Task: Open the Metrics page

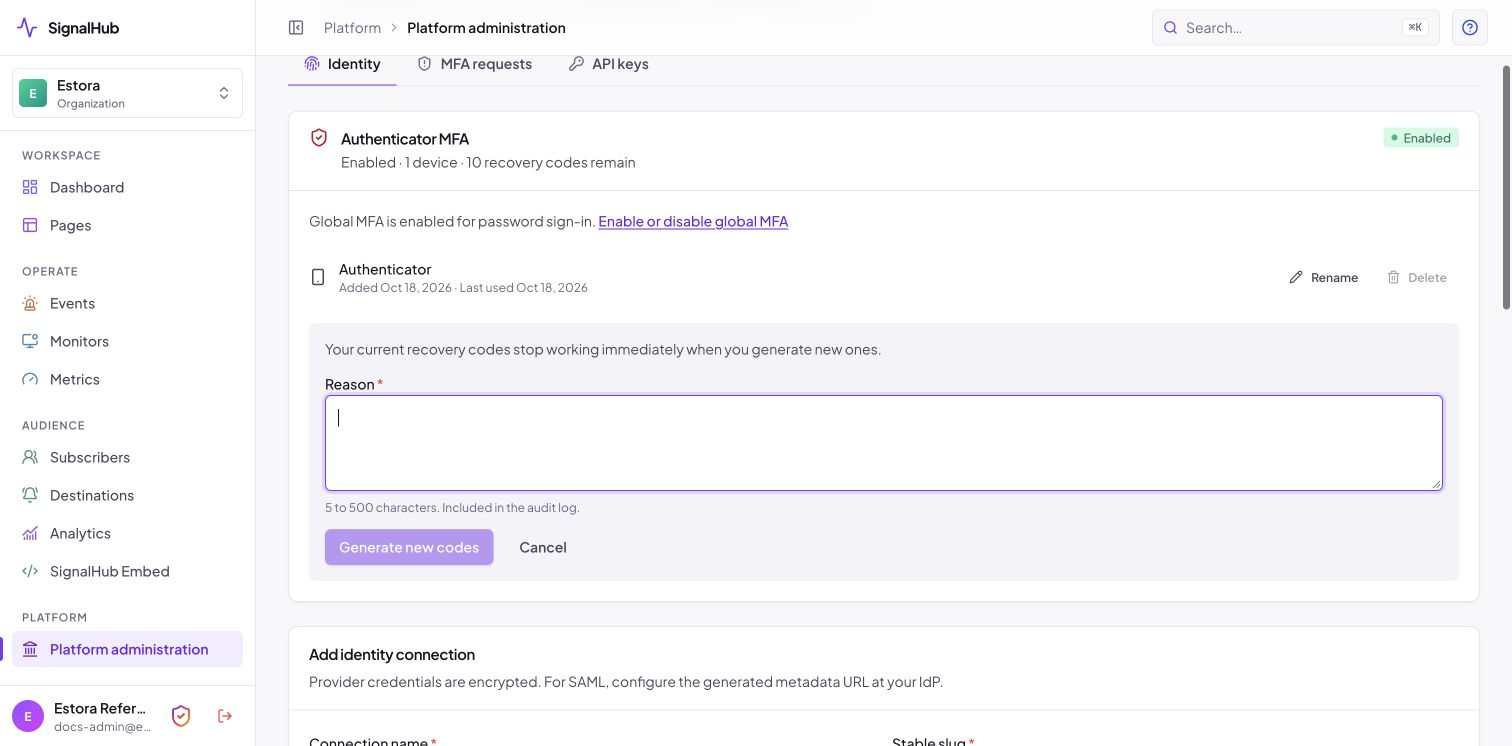Action: click(x=127, y=379)
